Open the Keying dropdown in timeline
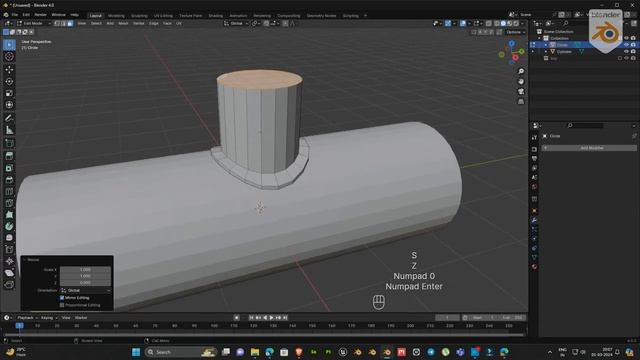 pyautogui.click(x=49, y=318)
